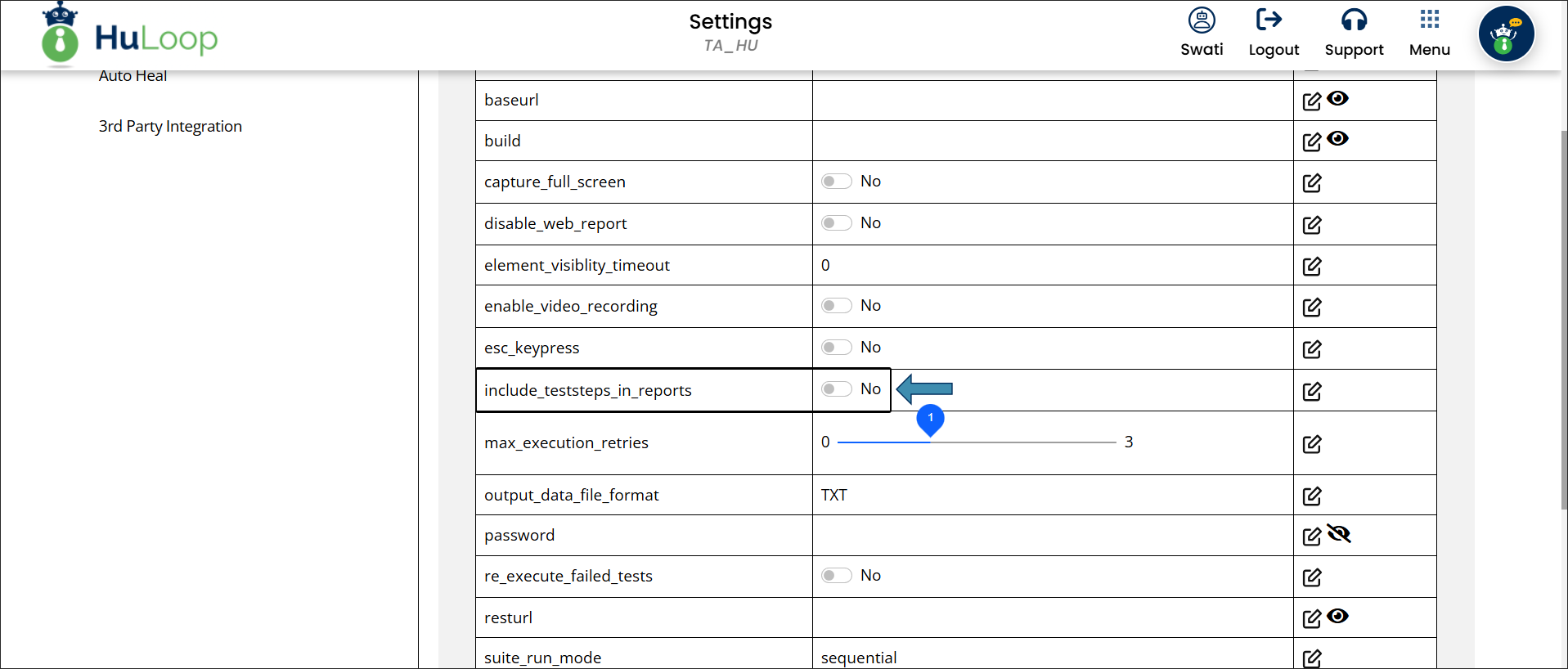1568x669 pixels.
Task: Edit the output_data_file_format row
Action: coord(1312,496)
